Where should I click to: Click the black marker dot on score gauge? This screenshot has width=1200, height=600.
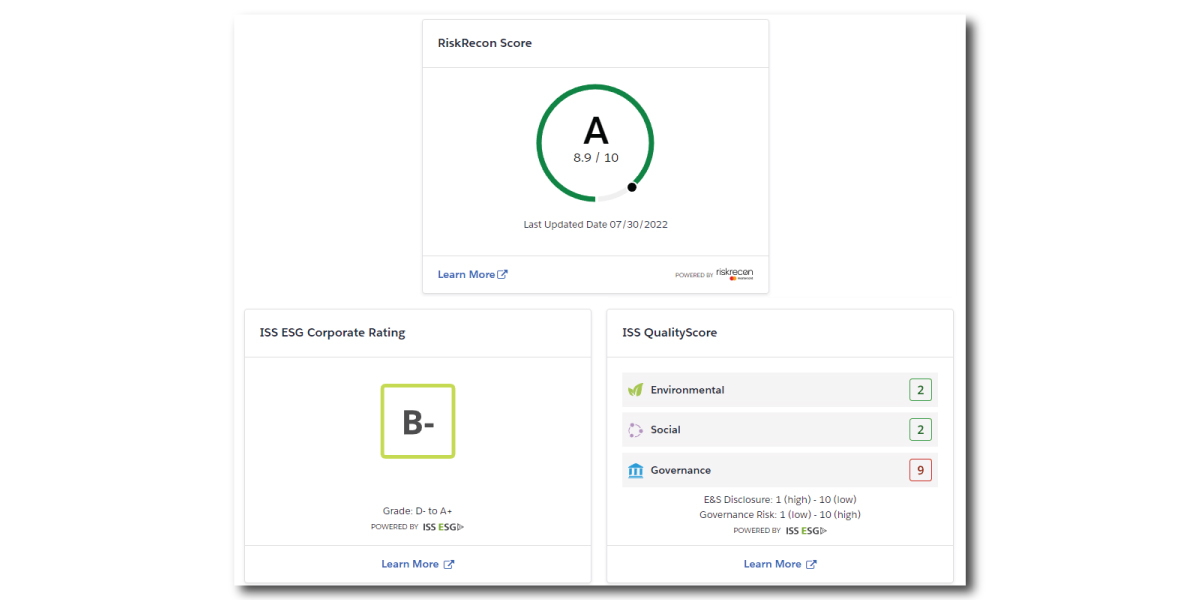(x=632, y=187)
